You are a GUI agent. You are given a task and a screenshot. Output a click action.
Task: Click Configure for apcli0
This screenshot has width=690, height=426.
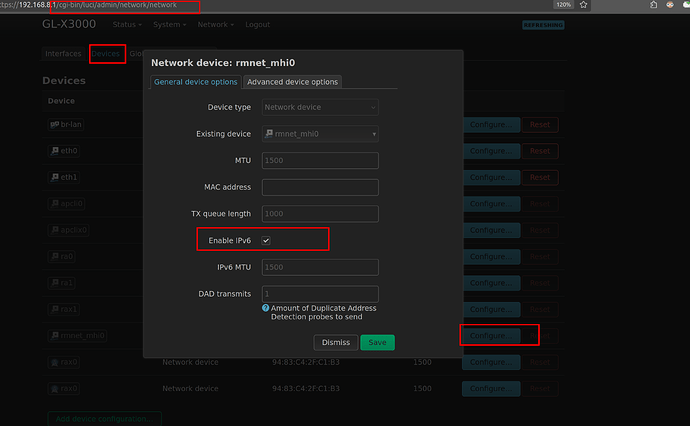tap(491, 204)
